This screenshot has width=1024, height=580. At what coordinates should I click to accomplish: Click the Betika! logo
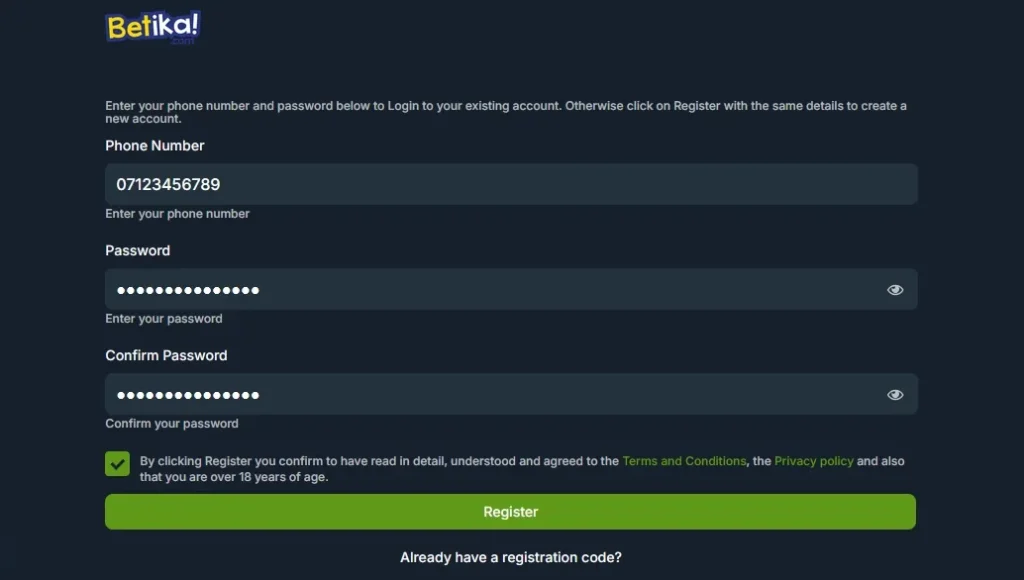click(153, 27)
